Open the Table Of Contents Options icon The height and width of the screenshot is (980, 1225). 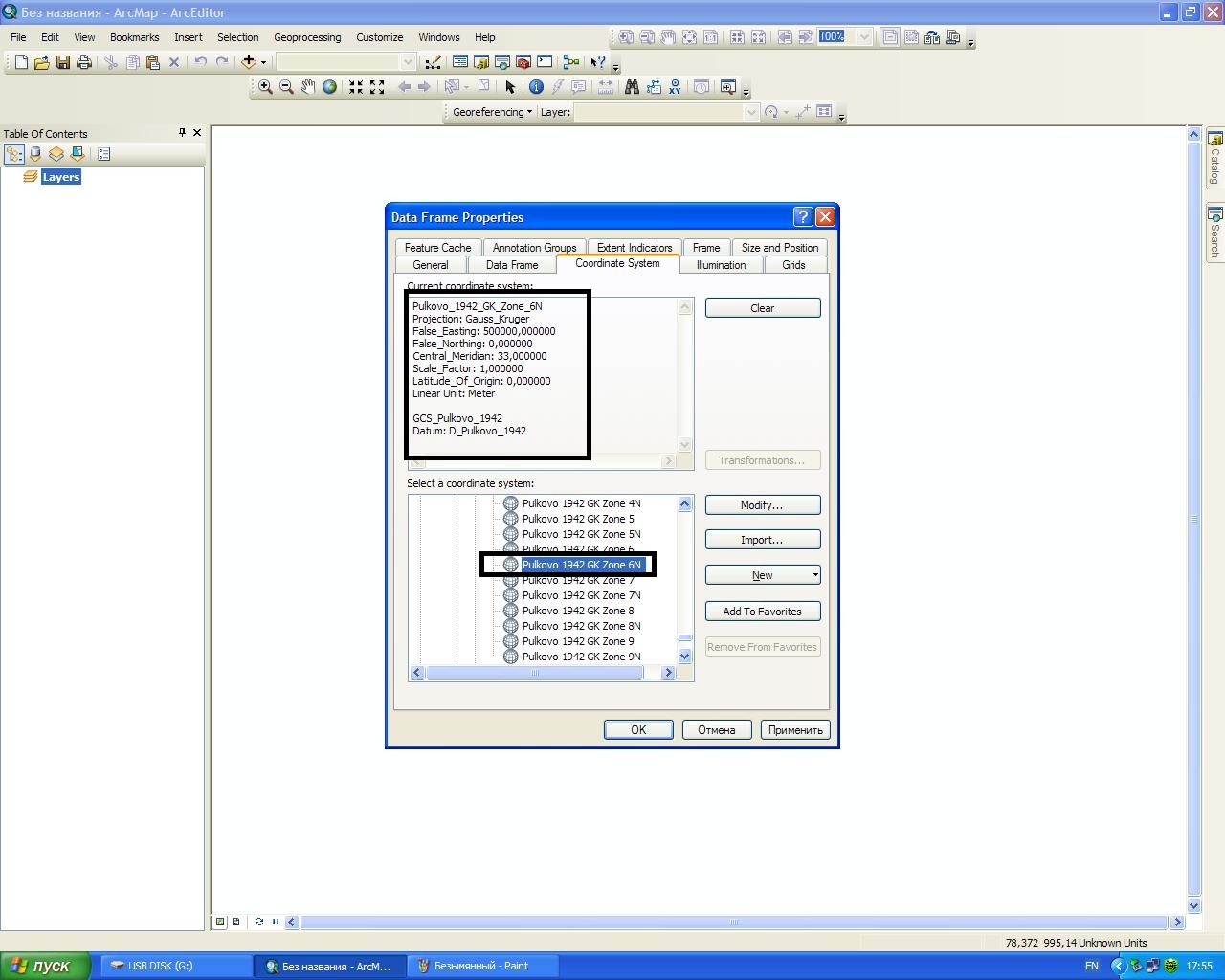tap(104, 154)
